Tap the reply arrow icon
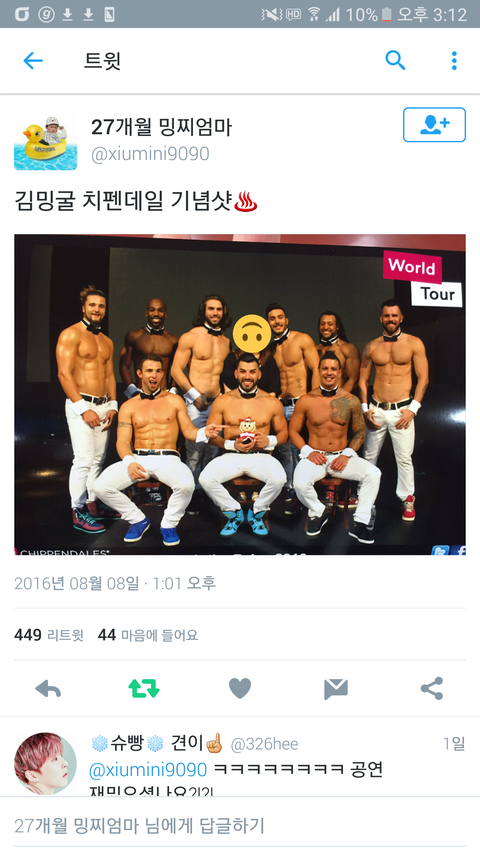 (48, 689)
